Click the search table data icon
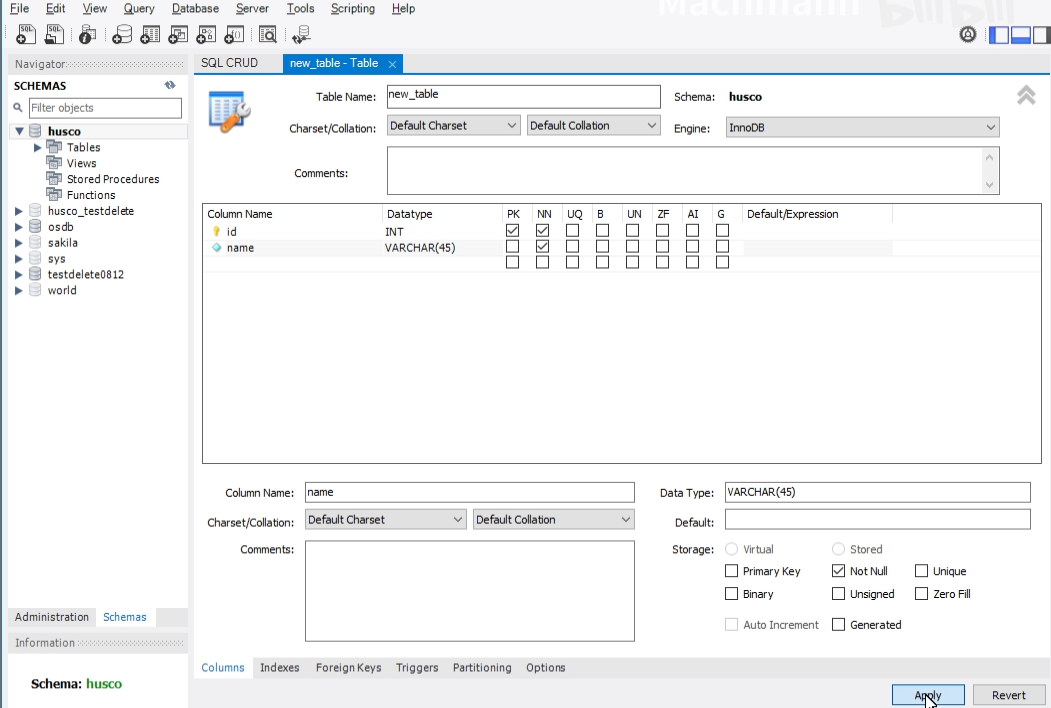 [267, 35]
